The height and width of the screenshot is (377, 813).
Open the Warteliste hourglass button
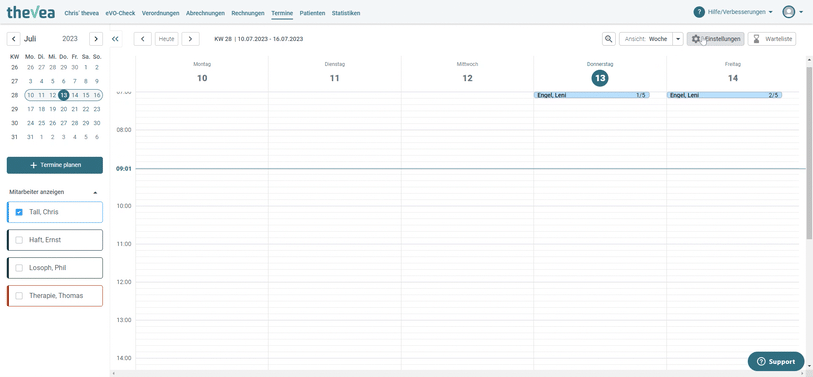pos(772,39)
